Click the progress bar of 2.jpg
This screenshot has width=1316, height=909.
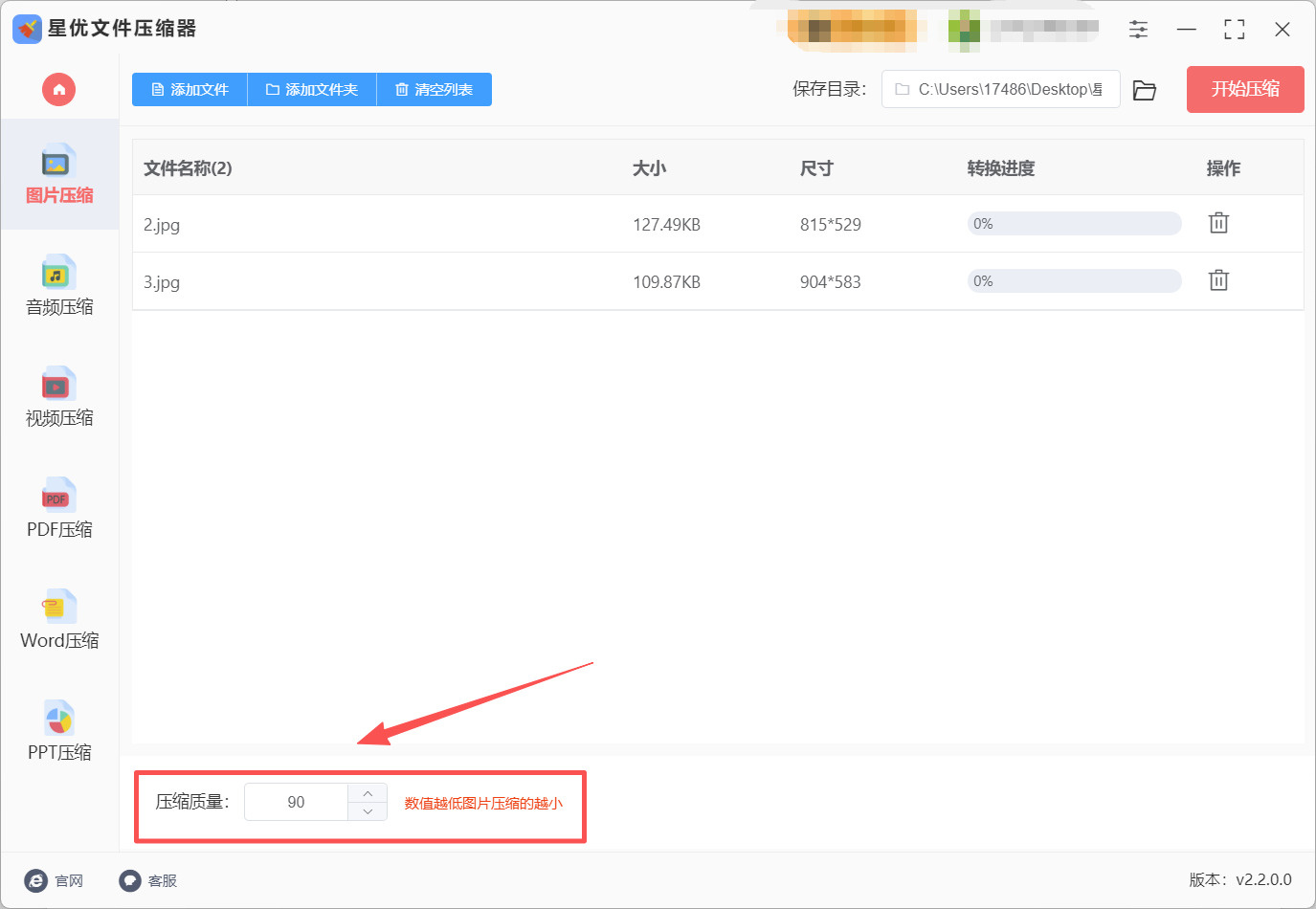click(x=1075, y=224)
